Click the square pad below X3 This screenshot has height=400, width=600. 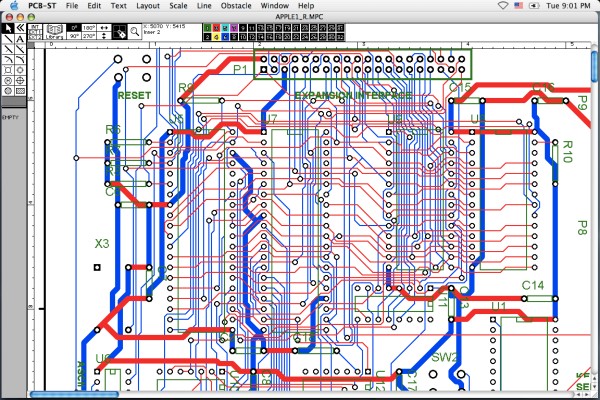(97, 267)
